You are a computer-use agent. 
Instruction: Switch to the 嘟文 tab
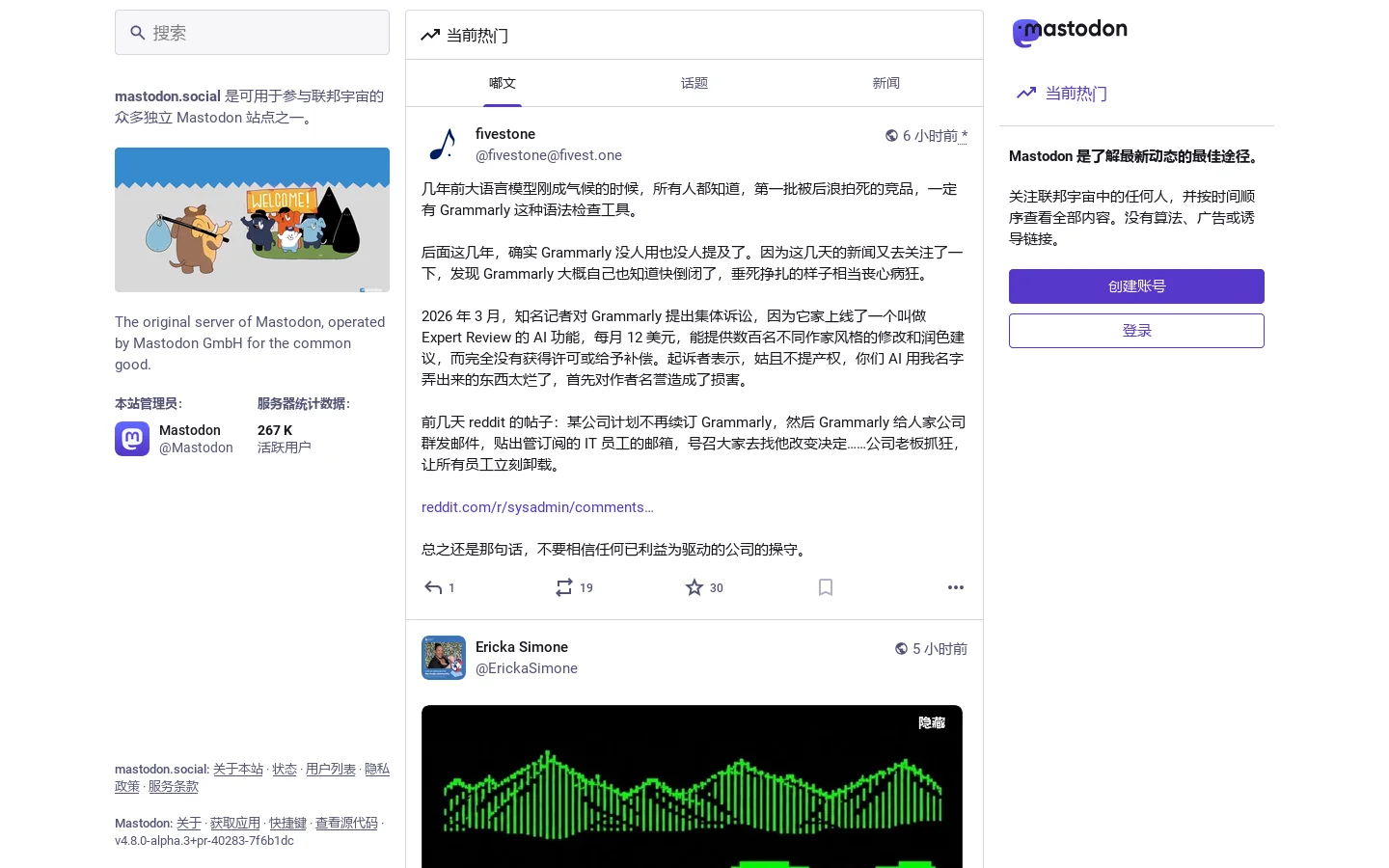point(503,83)
